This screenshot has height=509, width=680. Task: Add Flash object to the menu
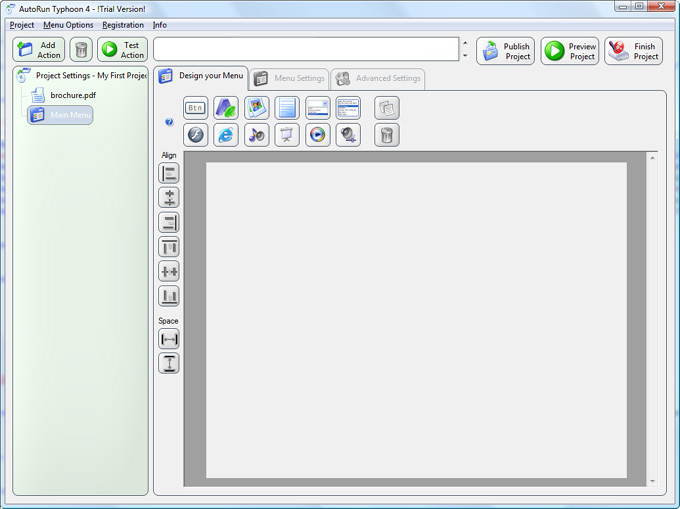coord(196,135)
